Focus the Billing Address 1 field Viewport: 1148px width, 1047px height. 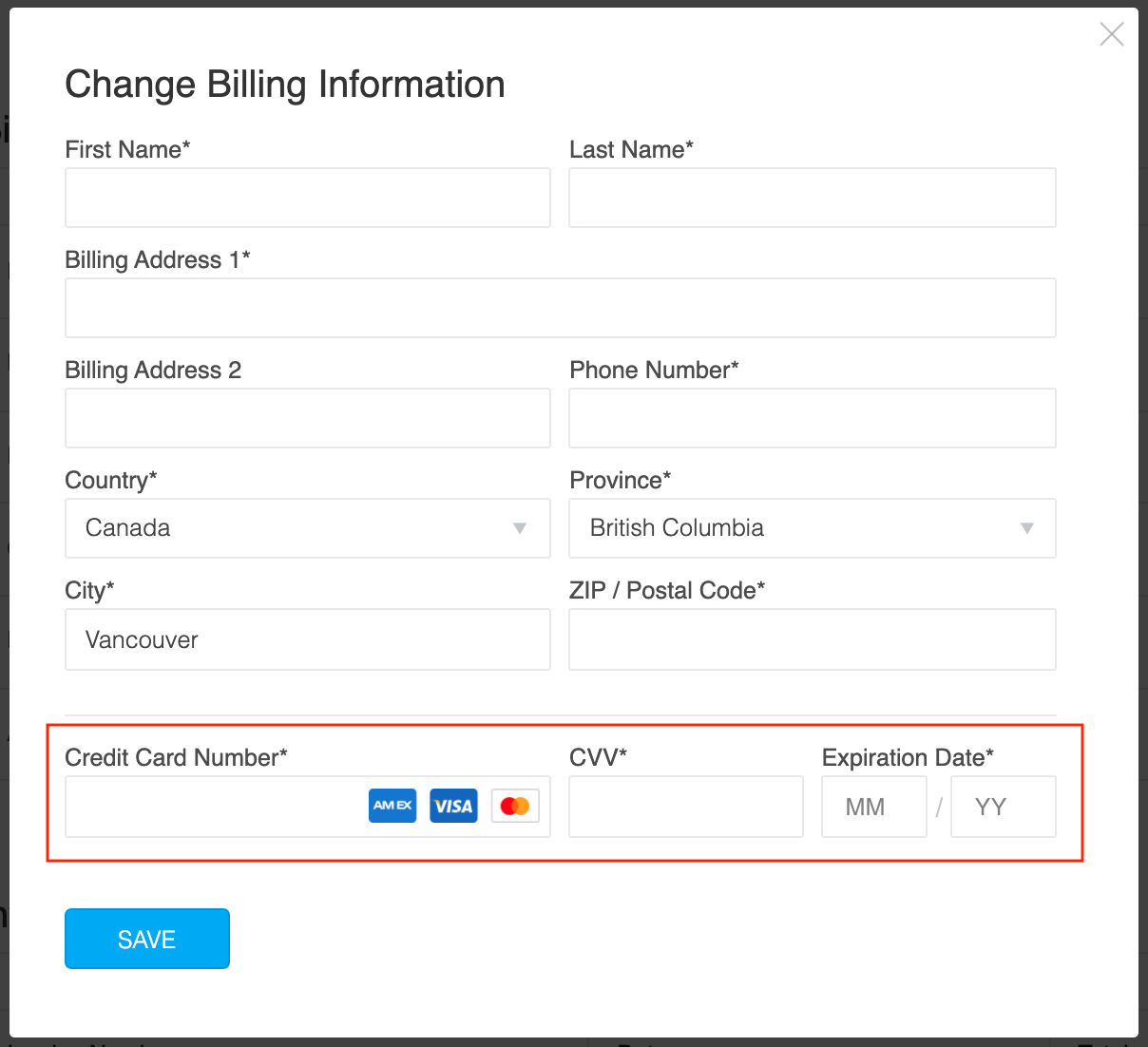pos(561,308)
